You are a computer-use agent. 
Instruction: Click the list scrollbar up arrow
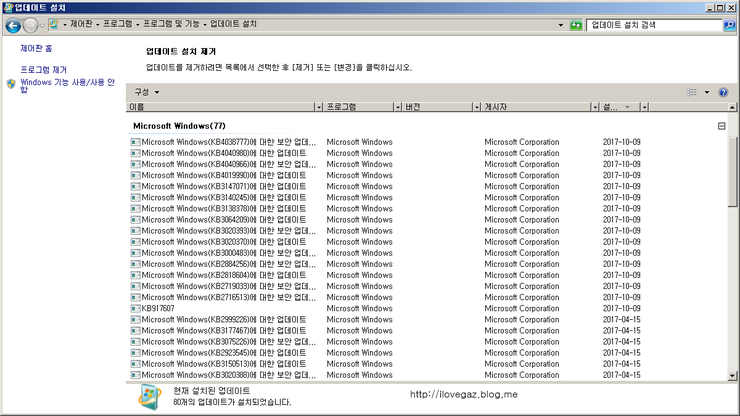732,108
